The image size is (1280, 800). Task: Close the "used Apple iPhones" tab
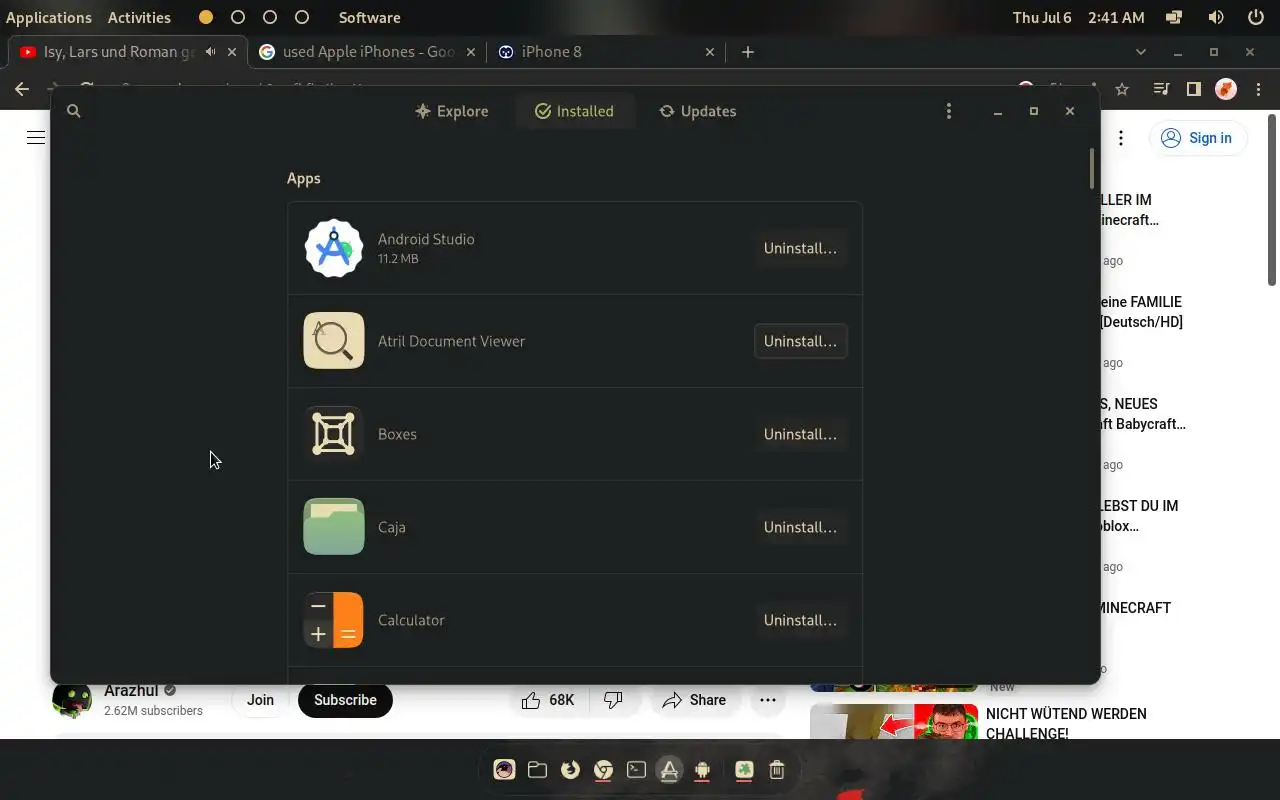pyautogui.click(x=471, y=52)
